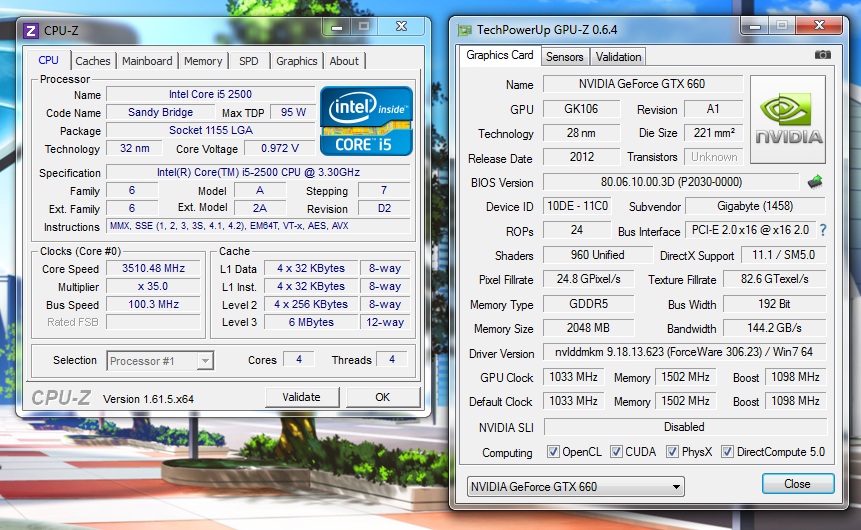Switch to the Caches tab in CPU-Z
The height and width of the screenshot is (530, 861).
point(93,61)
